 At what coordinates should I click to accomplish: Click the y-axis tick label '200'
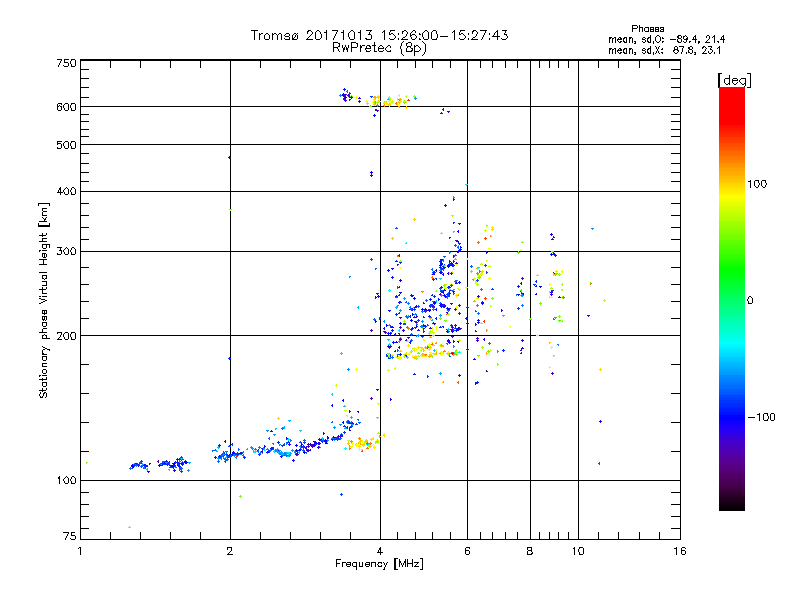(67, 336)
